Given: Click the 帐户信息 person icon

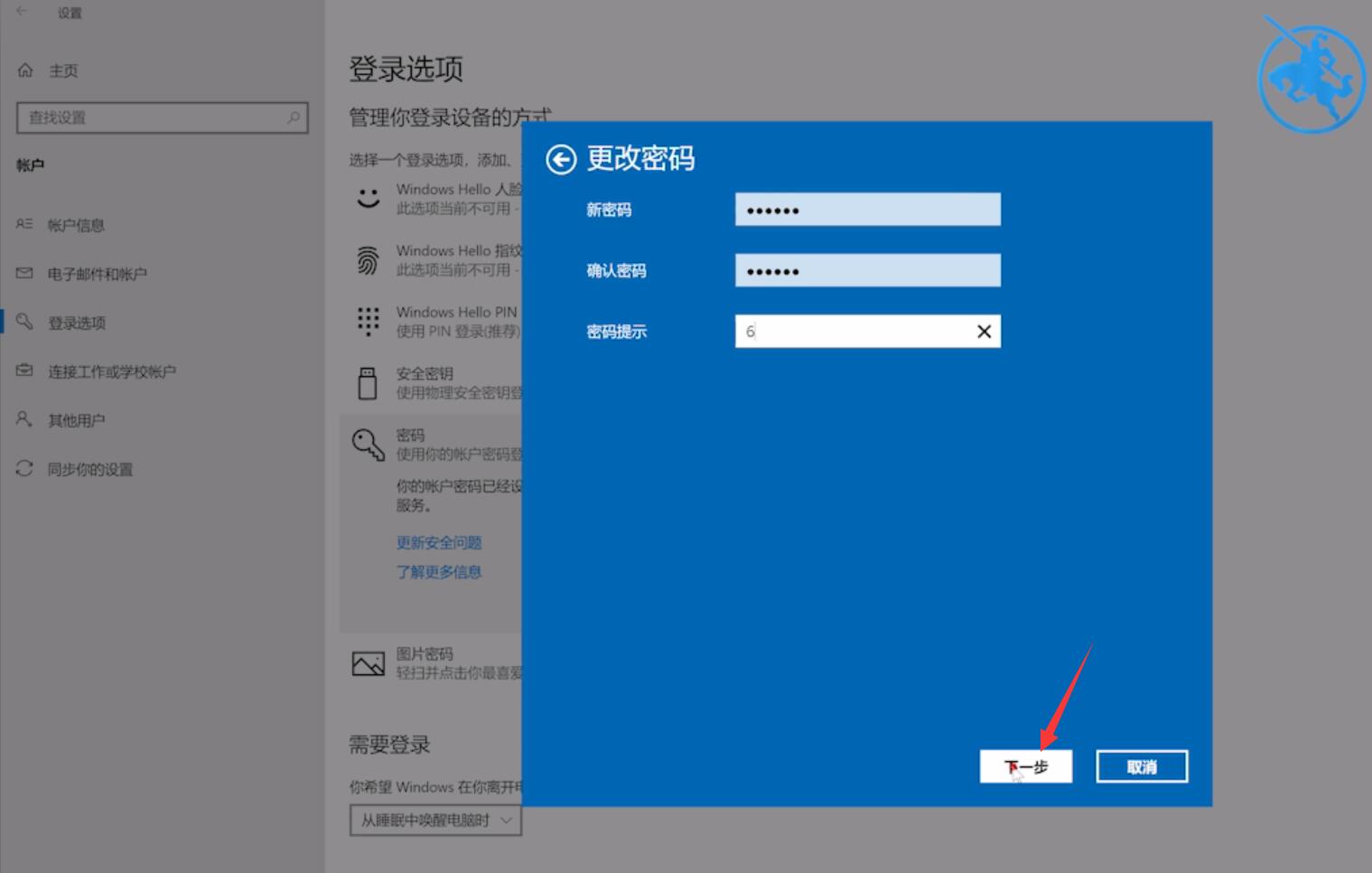Looking at the screenshot, I should pyautogui.click(x=24, y=224).
